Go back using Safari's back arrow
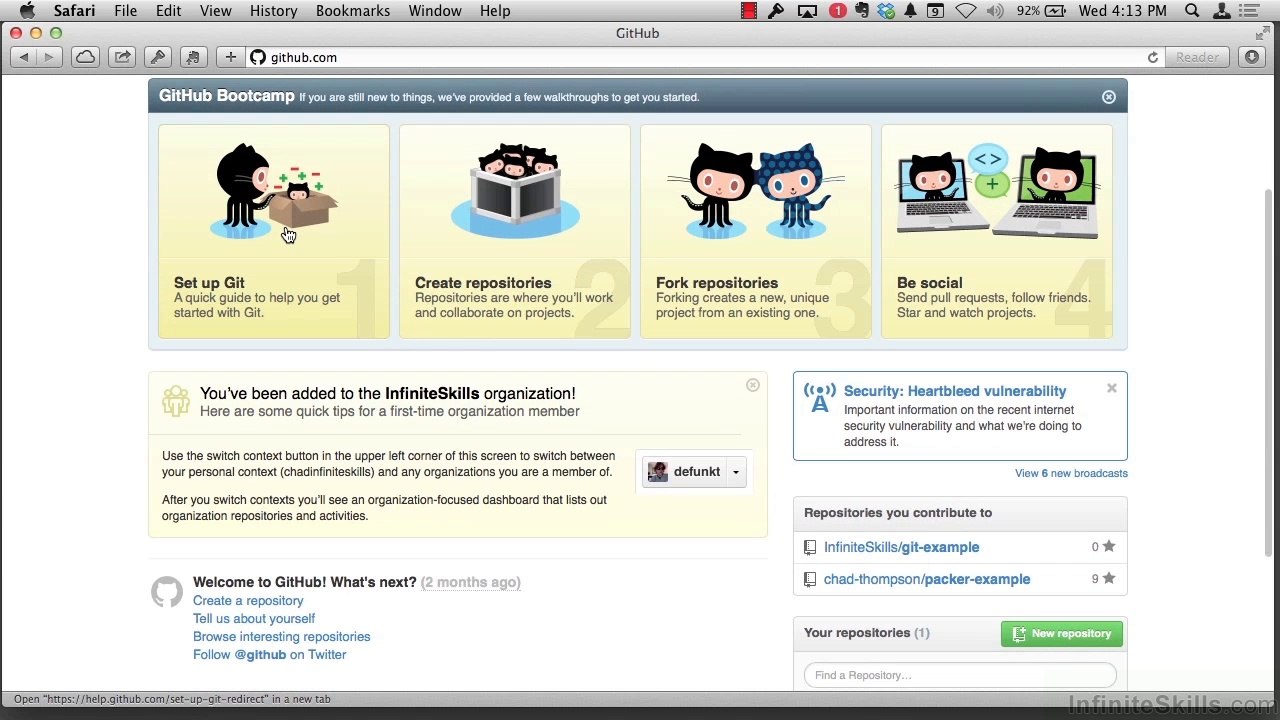1280x720 pixels. pyautogui.click(x=24, y=58)
